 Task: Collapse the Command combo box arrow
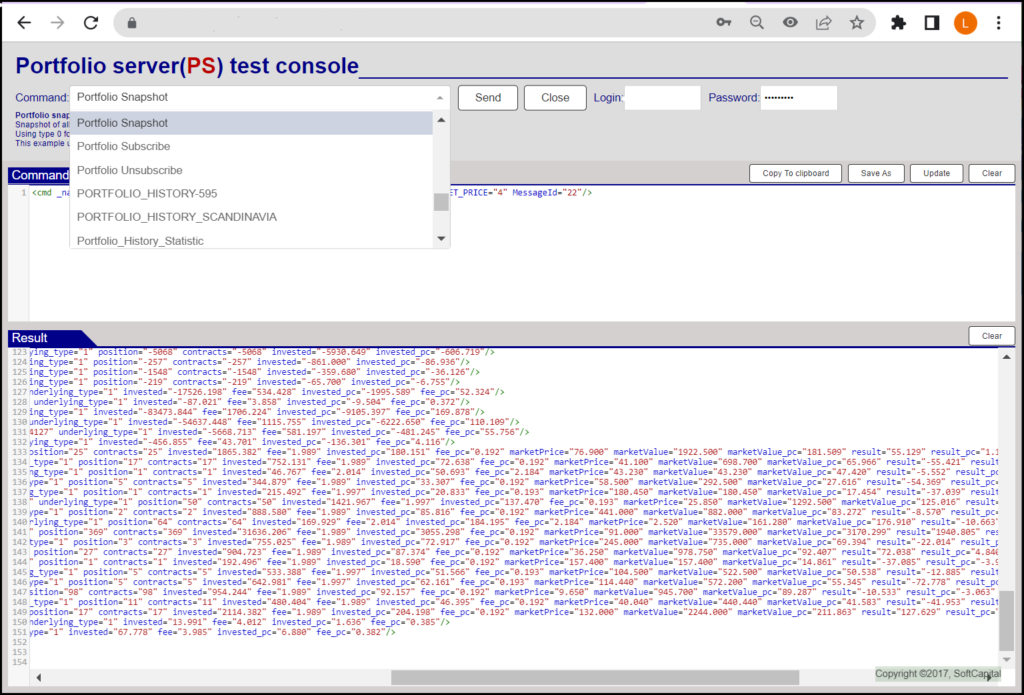440,98
